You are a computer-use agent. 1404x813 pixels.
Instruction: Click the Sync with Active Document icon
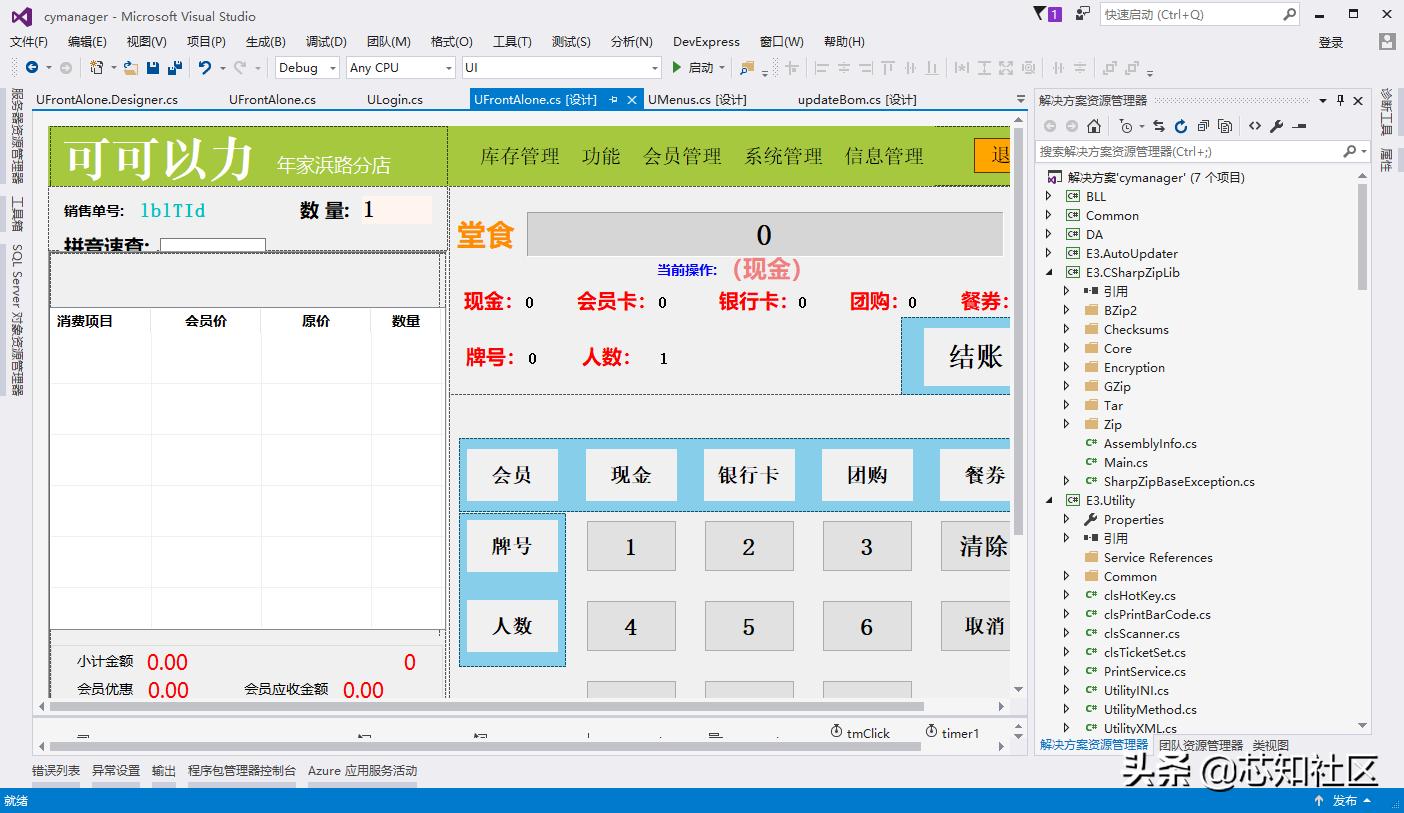1158,125
